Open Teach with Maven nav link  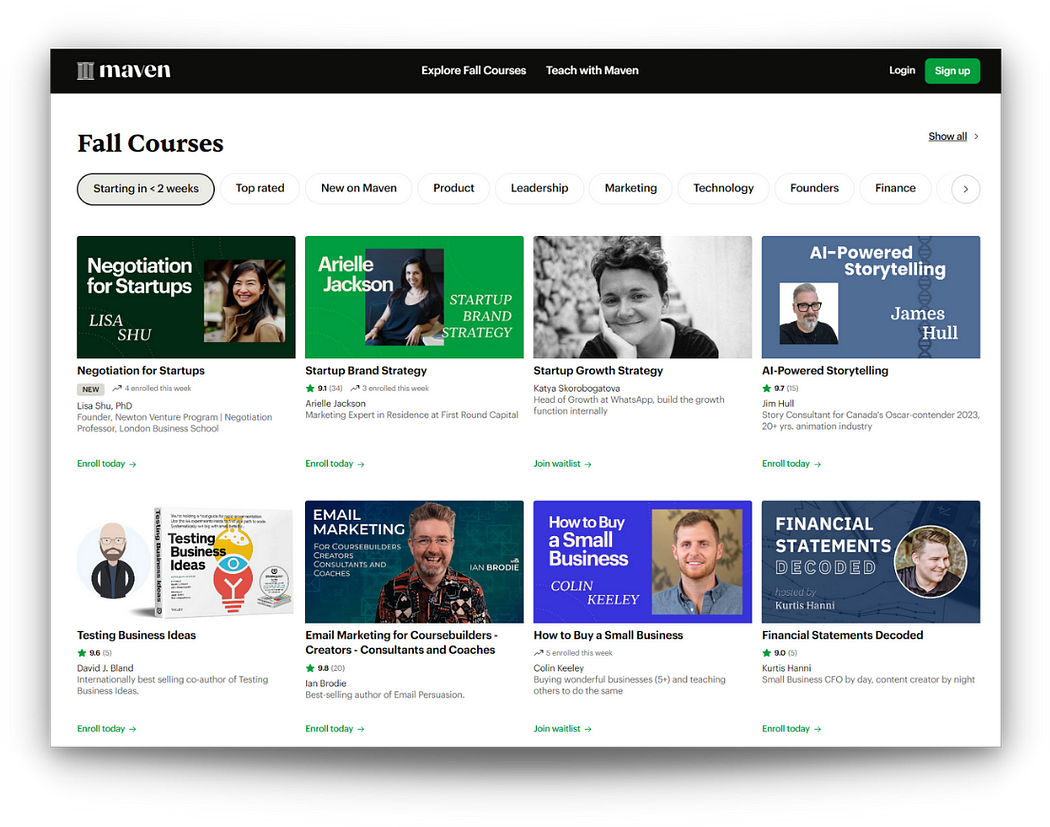pos(592,70)
